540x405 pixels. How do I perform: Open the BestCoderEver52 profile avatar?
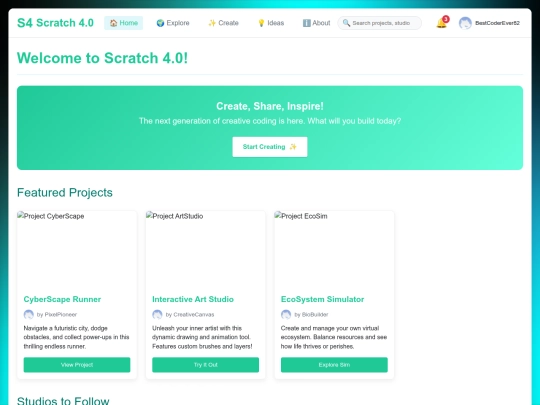pyautogui.click(x=465, y=23)
